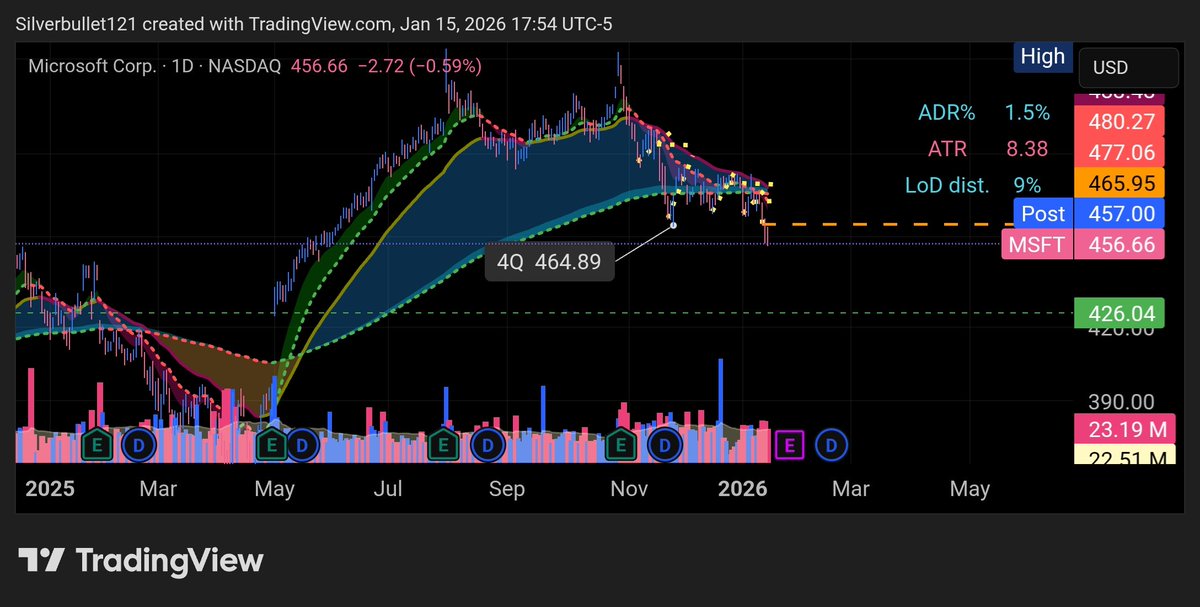The image size is (1200, 607).
Task: Open the dividend D marker right of May 2025
Action: point(302,444)
